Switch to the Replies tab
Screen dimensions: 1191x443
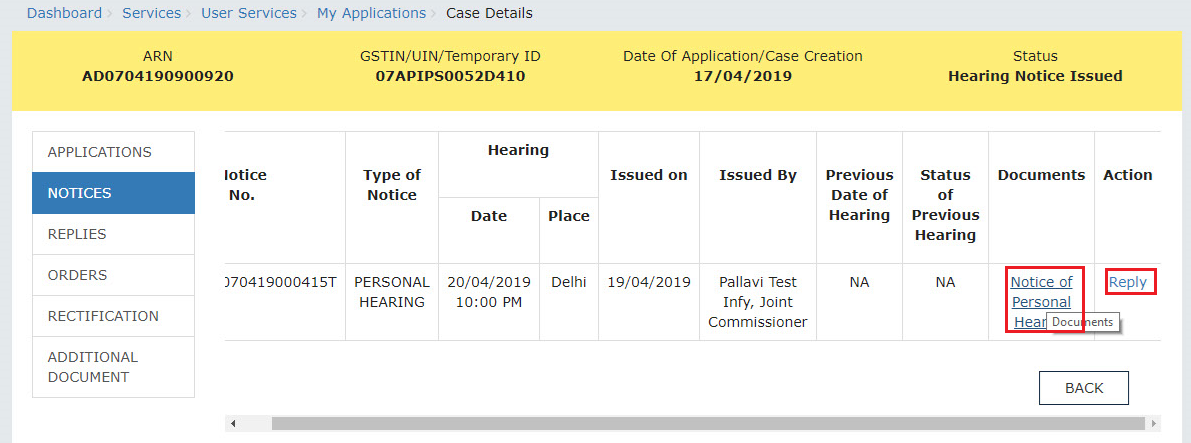click(113, 234)
